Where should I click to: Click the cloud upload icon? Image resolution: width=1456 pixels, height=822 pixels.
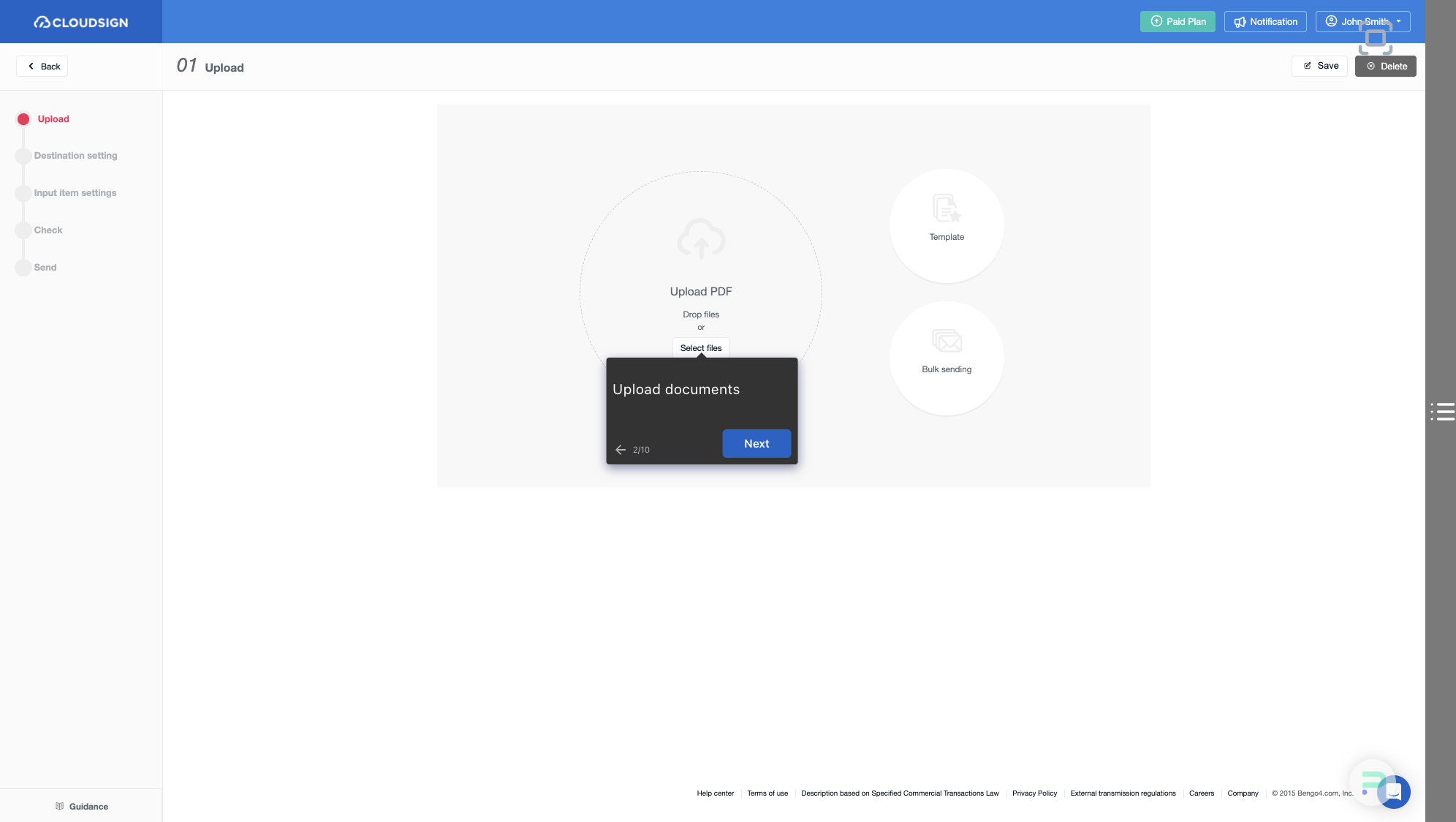701,239
